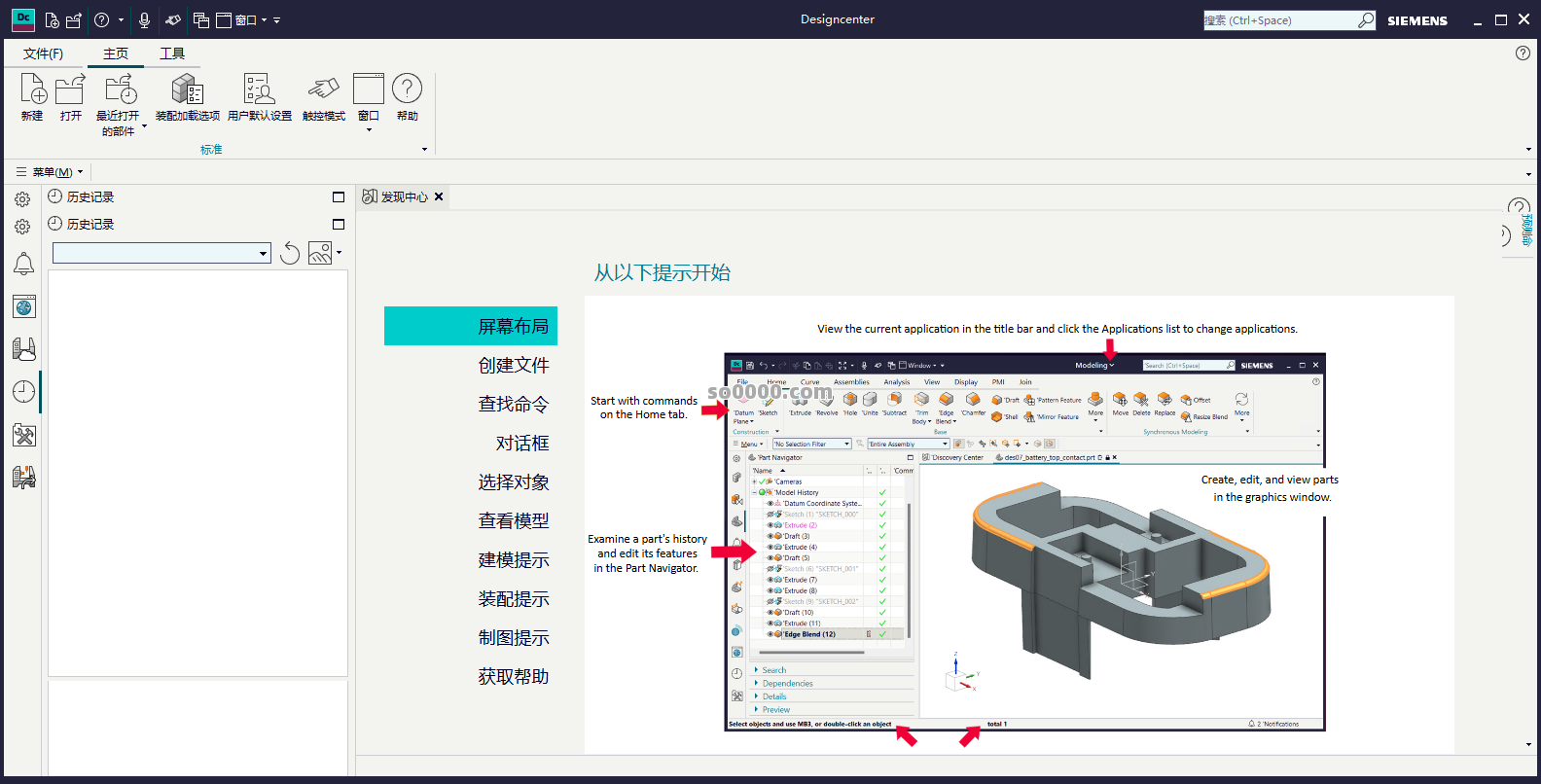The height and width of the screenshot is (784, 1541).
Task: Switch to the 主页 ribbon tab
Action: point(116,53)
